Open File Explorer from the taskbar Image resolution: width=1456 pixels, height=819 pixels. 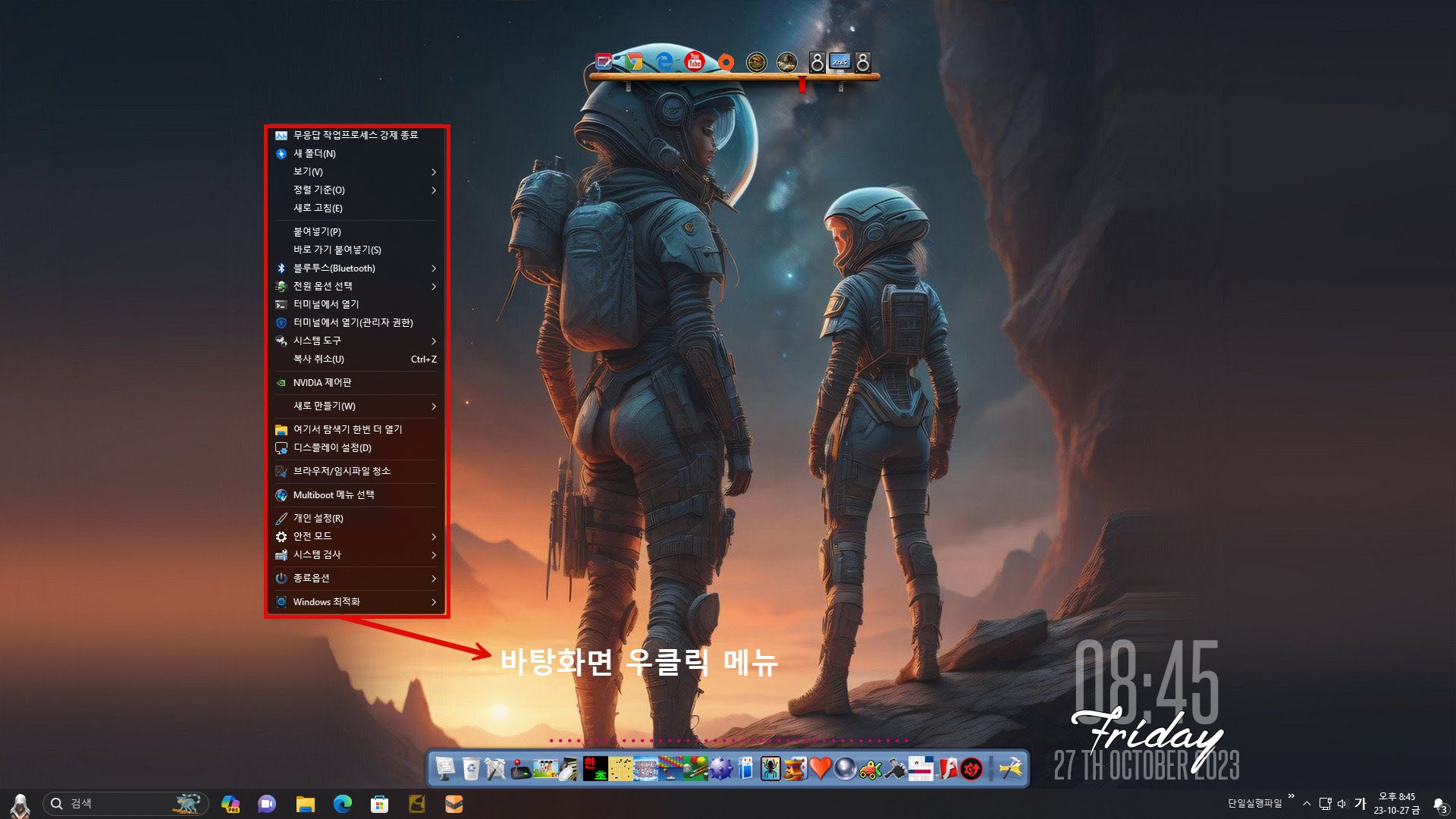click(305, 804)
